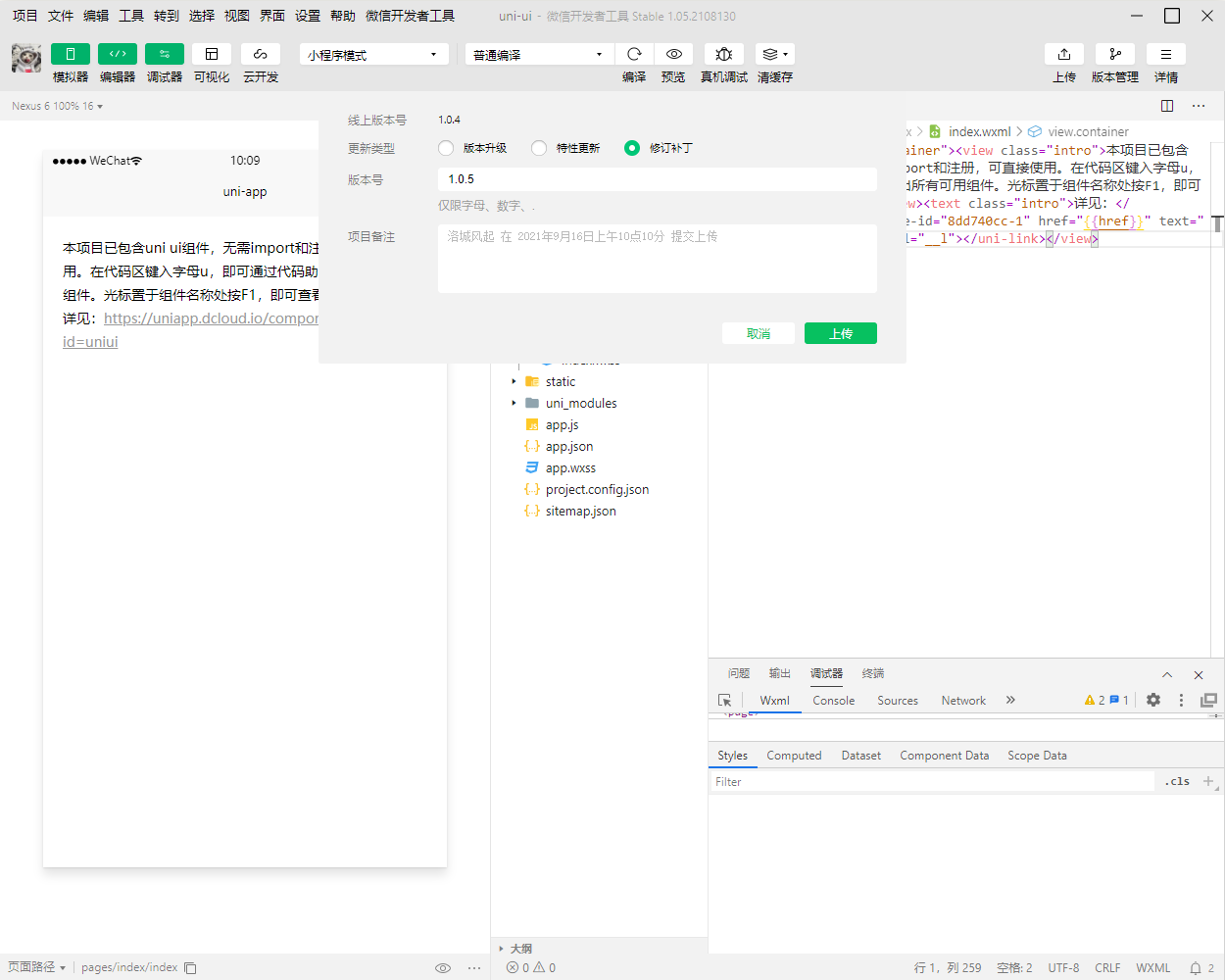1225x980 pixels.
Task: Switch to the Computed tab
Action: 794,756
